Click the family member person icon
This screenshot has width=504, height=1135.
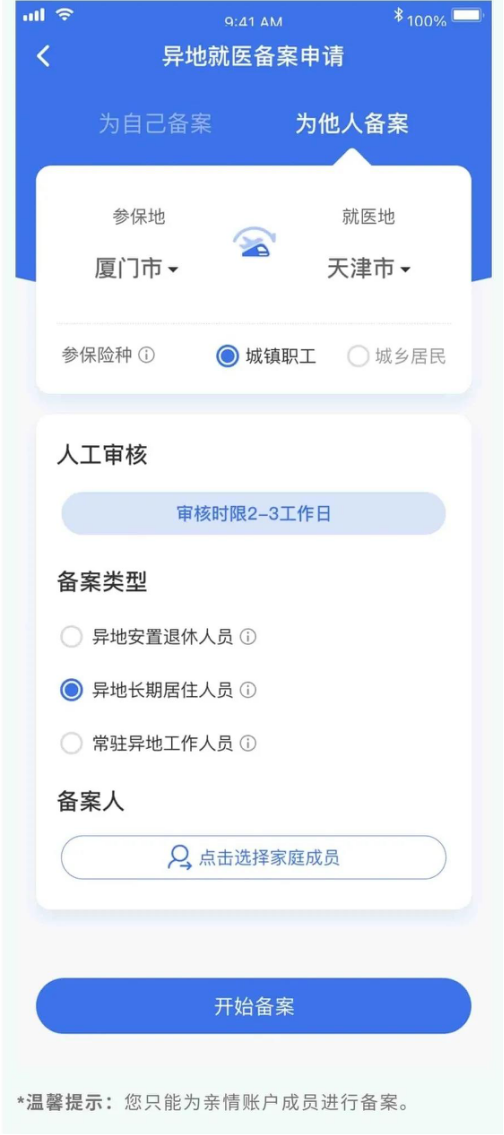(x=179, y=858)
